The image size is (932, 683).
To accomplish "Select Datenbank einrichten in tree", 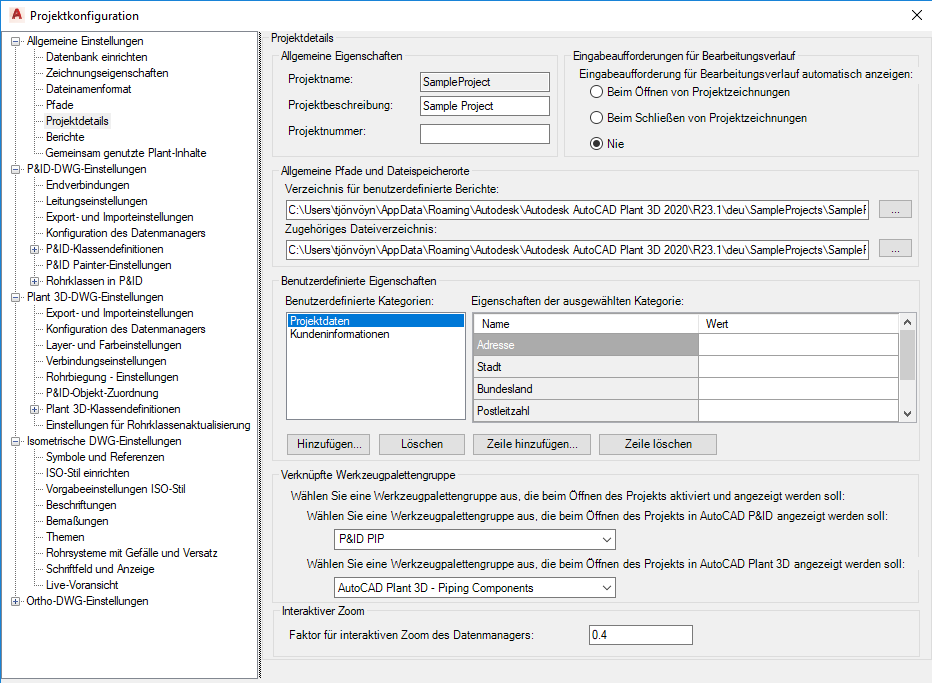I will coord(97,57).
